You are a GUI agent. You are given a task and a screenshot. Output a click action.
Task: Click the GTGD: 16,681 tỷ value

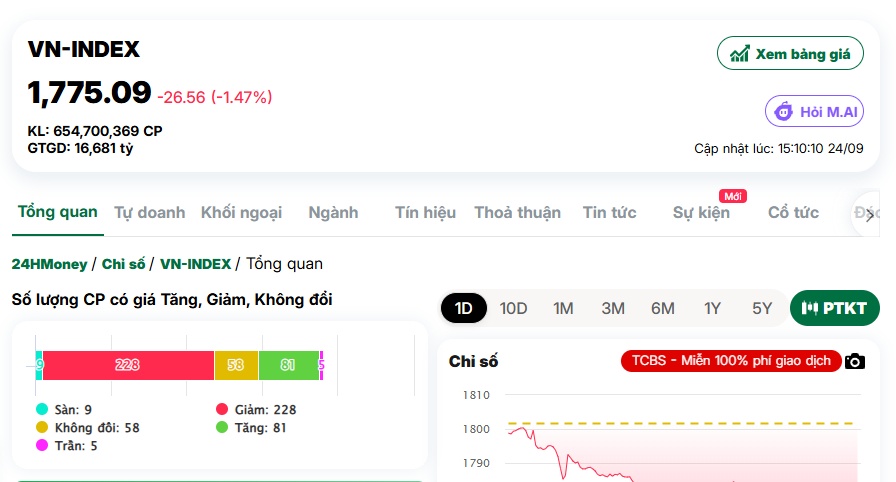click(x=80, y=148)
